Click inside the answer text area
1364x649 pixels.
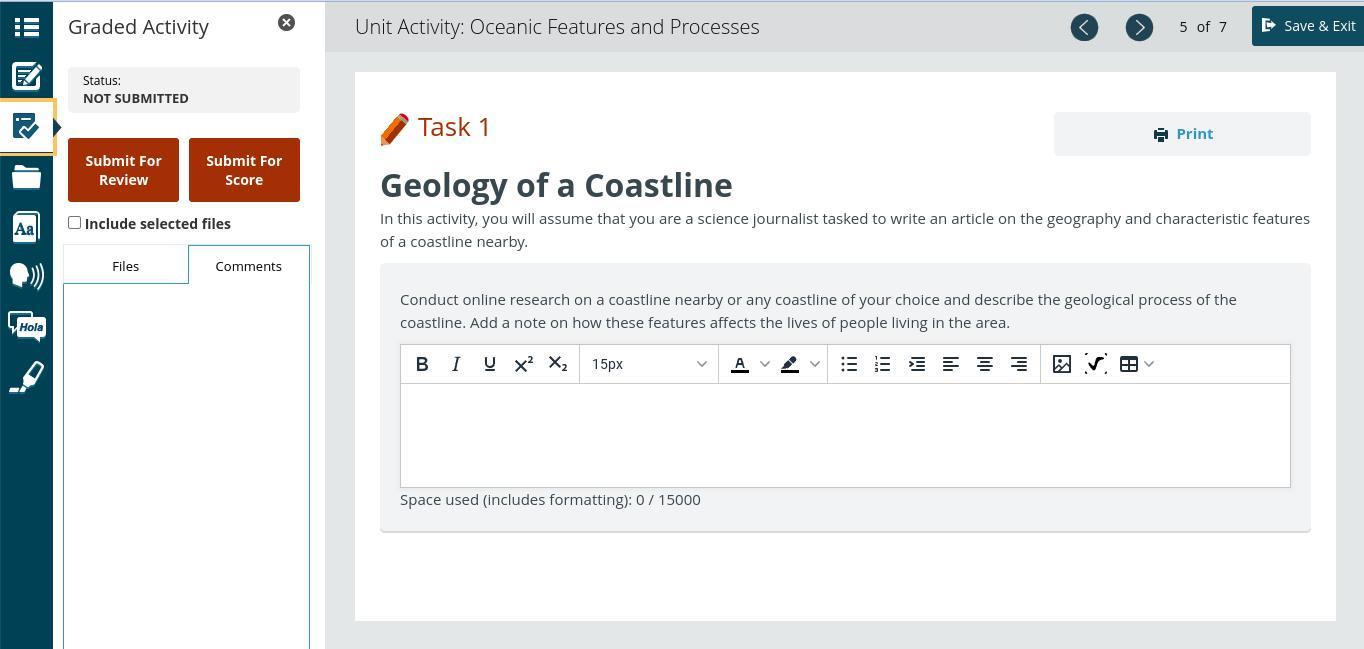point(845,435)
